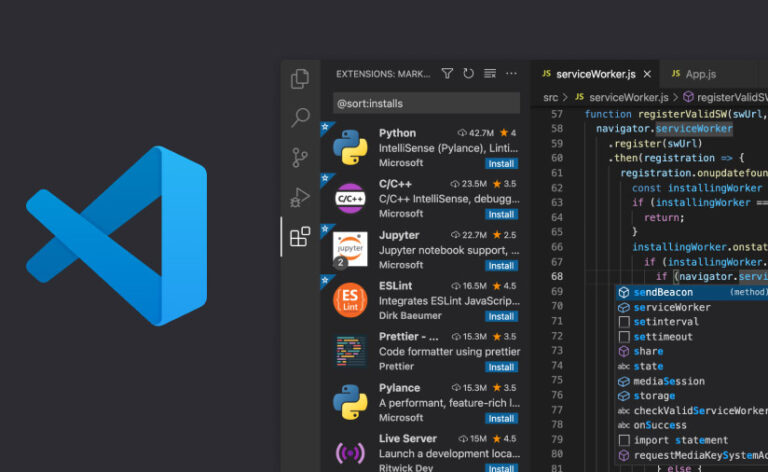Click the @sort:installs search field

[426, 103]
